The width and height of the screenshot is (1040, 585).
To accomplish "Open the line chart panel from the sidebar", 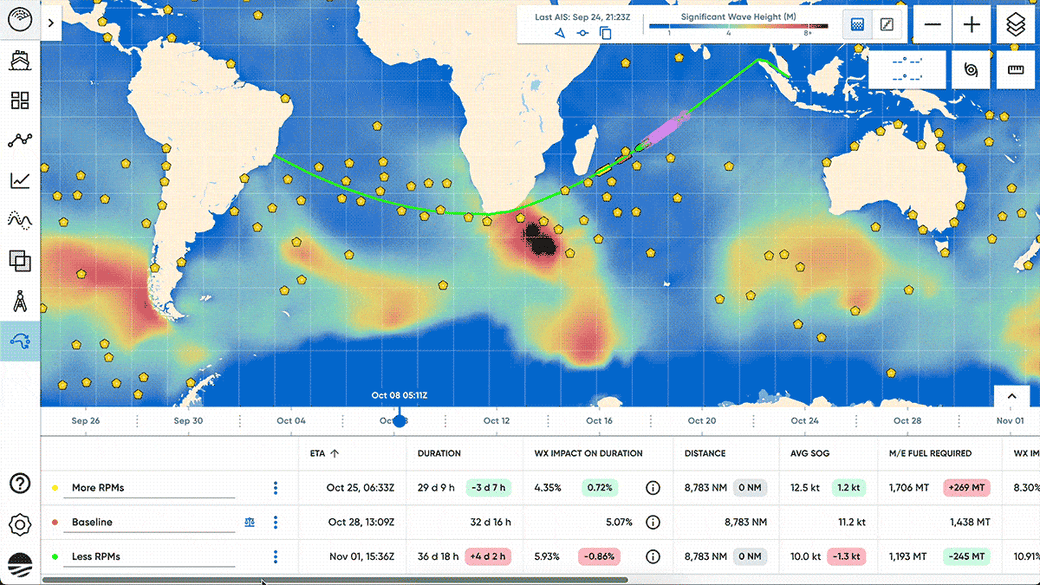I will 20,180.
